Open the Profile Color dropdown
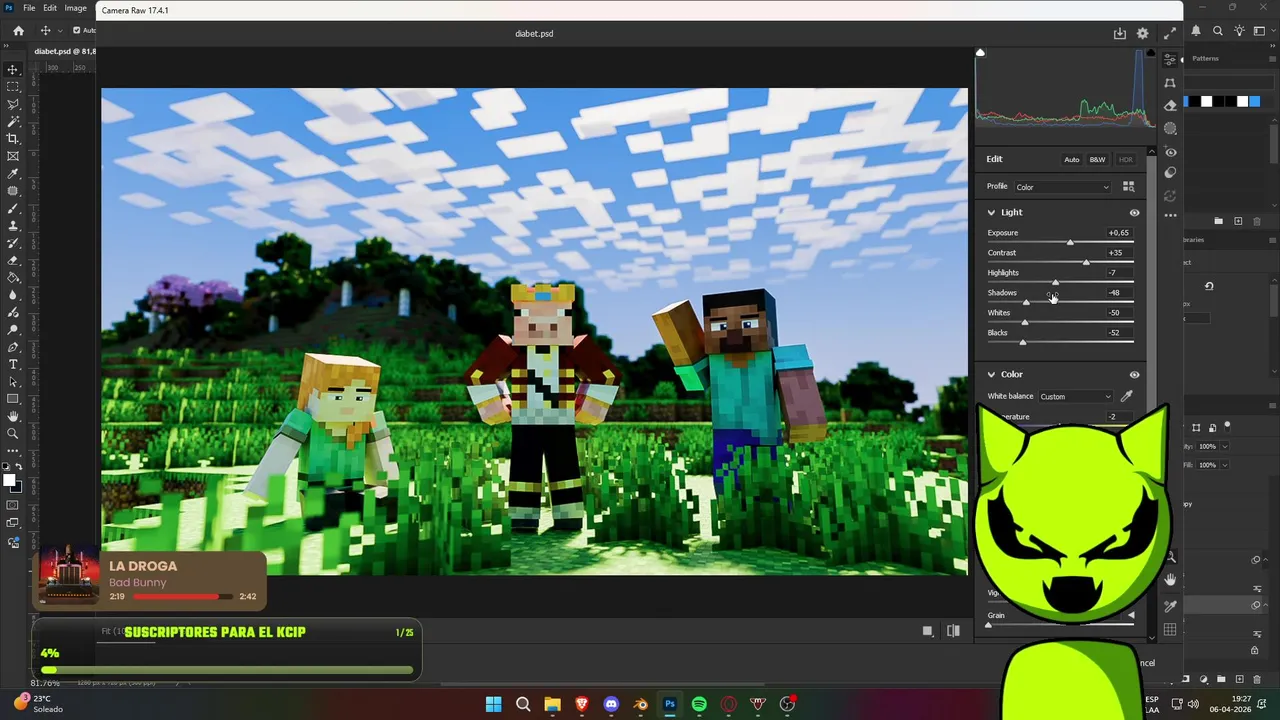This screenshot has height=720, width=1280. click(x=1062, y=187)
